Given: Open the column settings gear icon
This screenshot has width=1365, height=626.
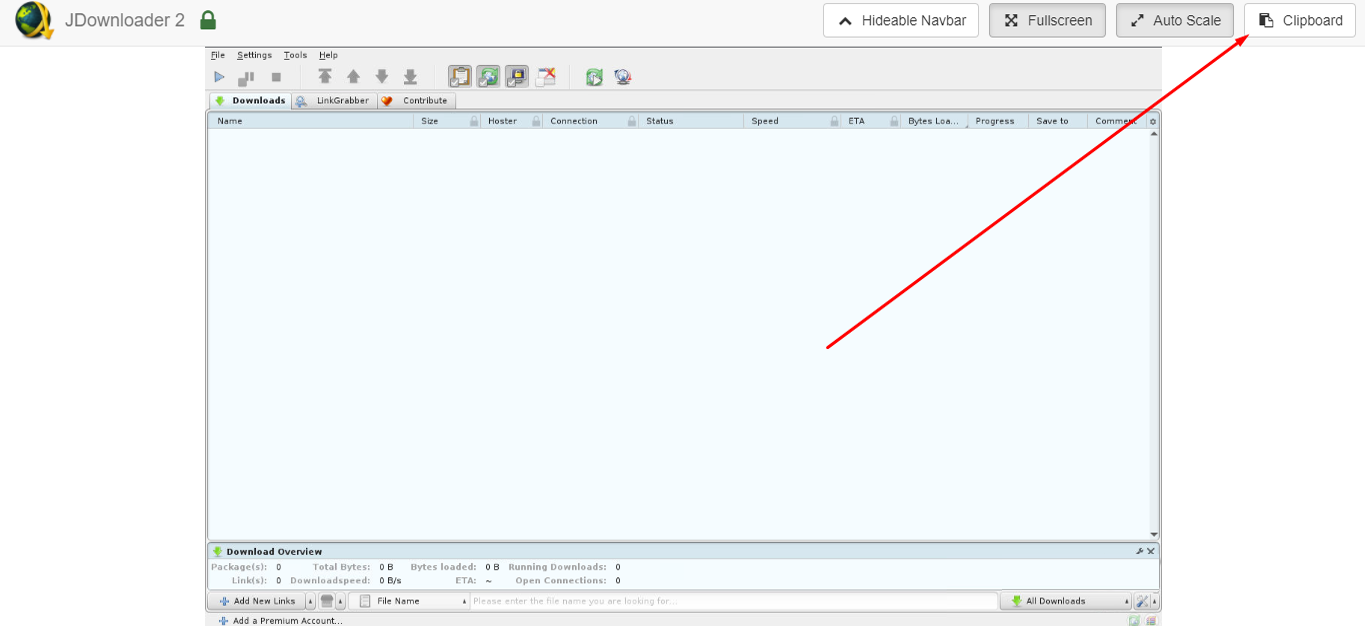Looking at the screenshot, I should (x=1152, y=120).
